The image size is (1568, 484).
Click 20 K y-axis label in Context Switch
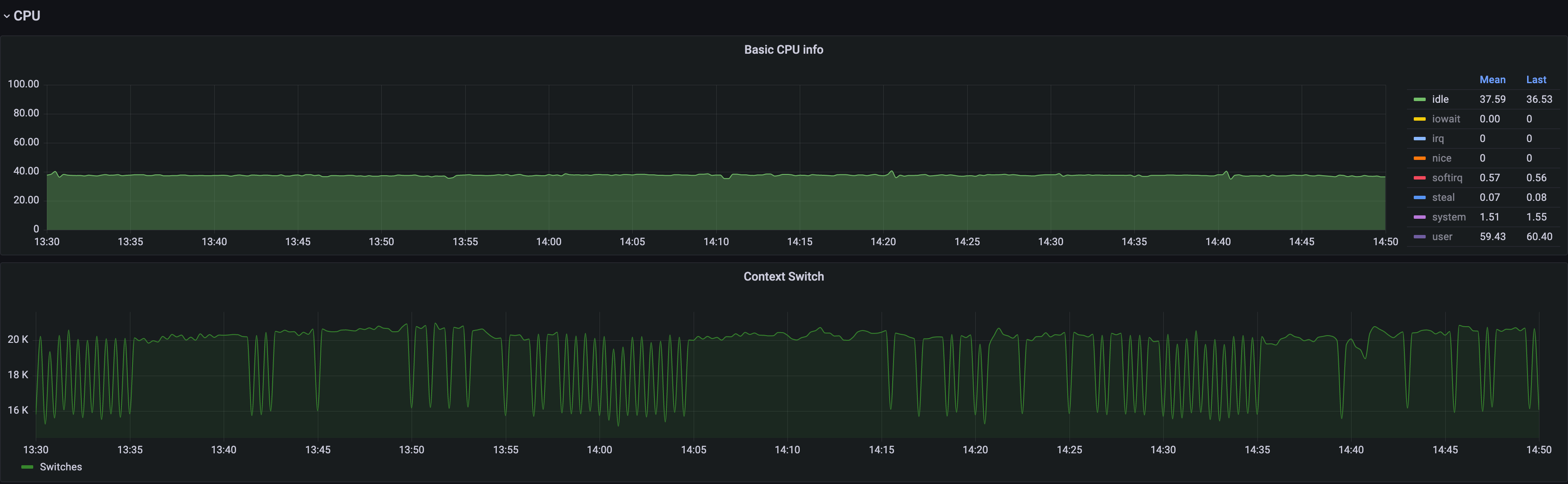(17, 339)
